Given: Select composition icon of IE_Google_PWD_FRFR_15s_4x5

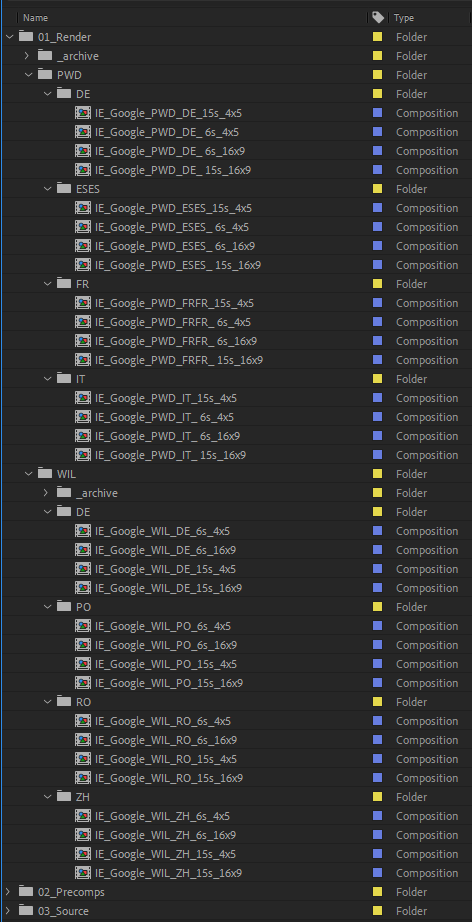Looking at the screenshot, I should (83, 303).
